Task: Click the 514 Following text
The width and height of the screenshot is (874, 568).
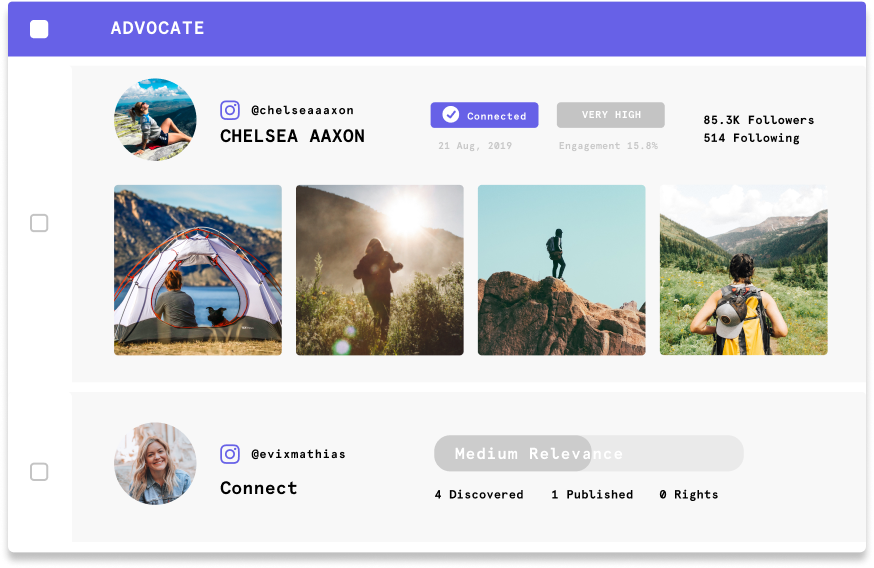Action: 751,138
